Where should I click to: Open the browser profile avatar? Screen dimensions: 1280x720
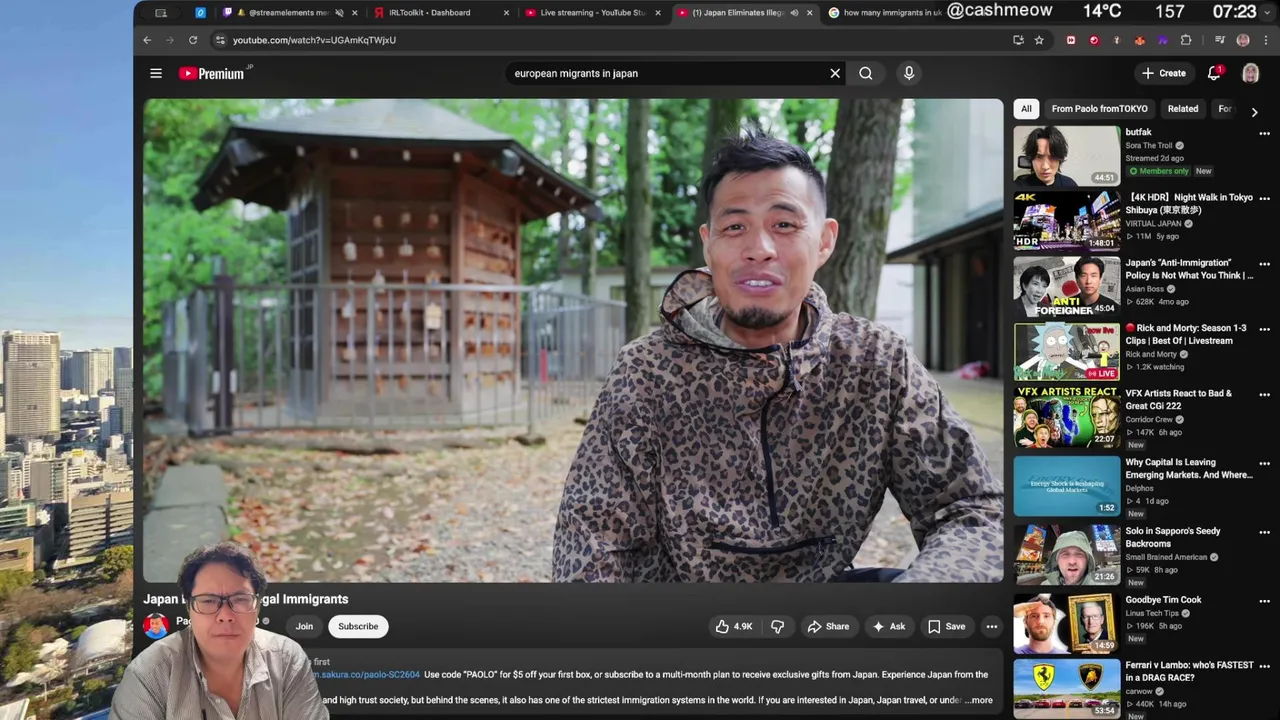[1243, 40]
